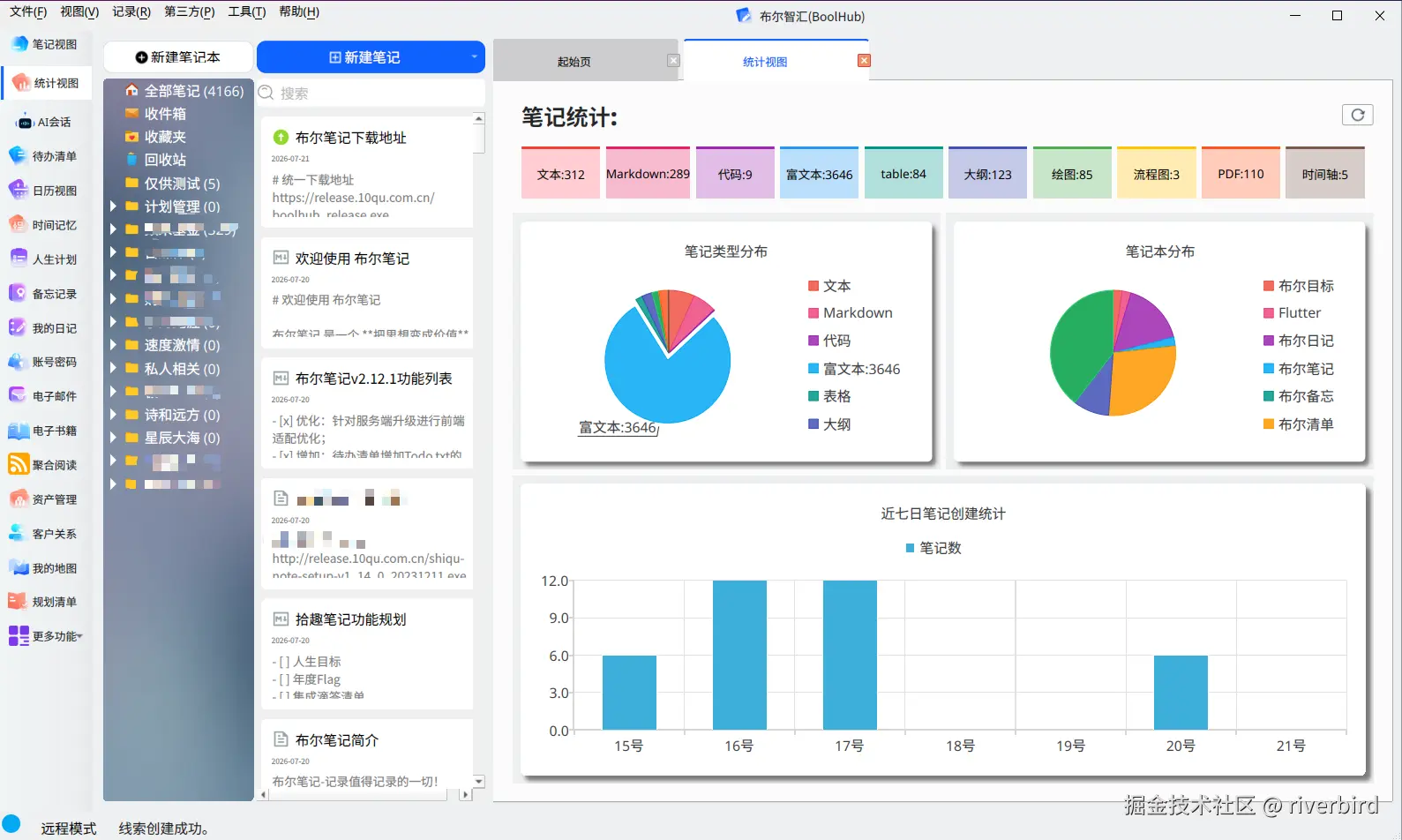Select the 统计视图 sidebar item
Viewport: 1402px width, 840px height.
point(46,83)
